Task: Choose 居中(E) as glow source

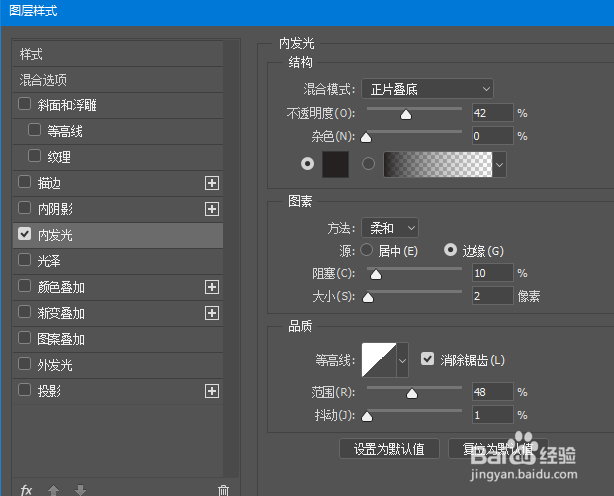Action: pos(367,250)
